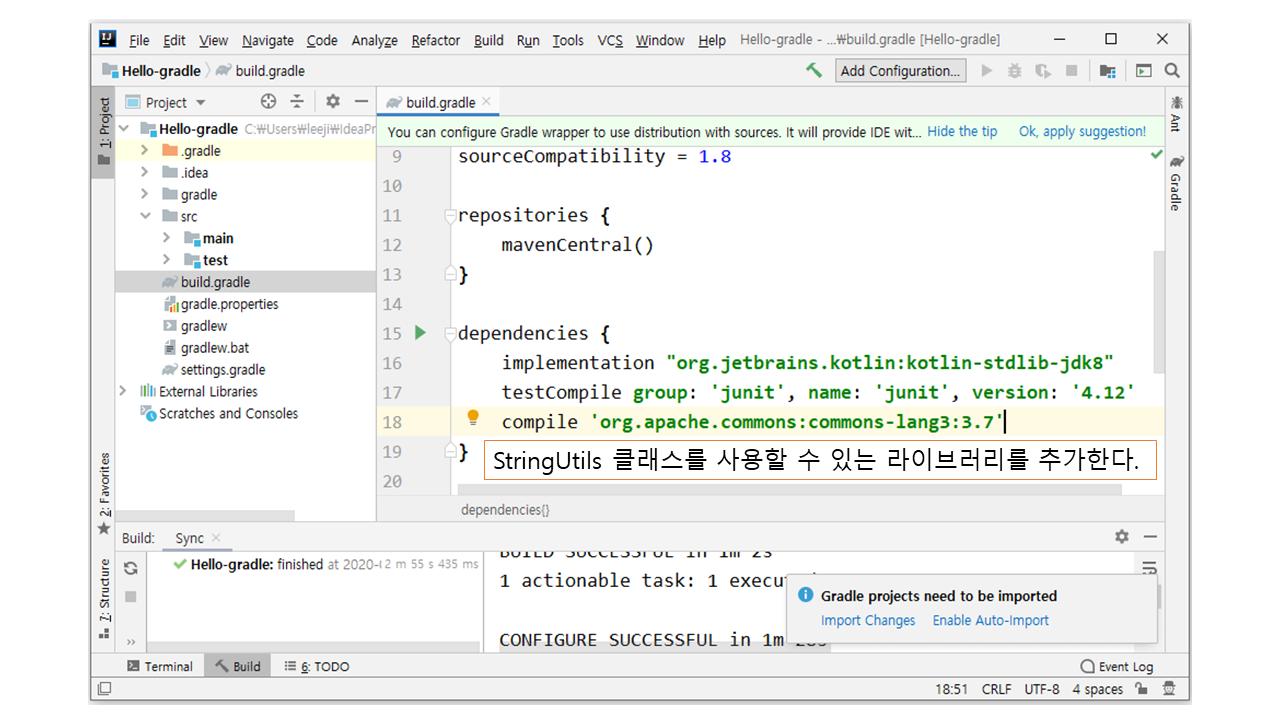Close the build.gradle editor tab
Viewport: 1280px width, 720px height.
click(487, 102)
